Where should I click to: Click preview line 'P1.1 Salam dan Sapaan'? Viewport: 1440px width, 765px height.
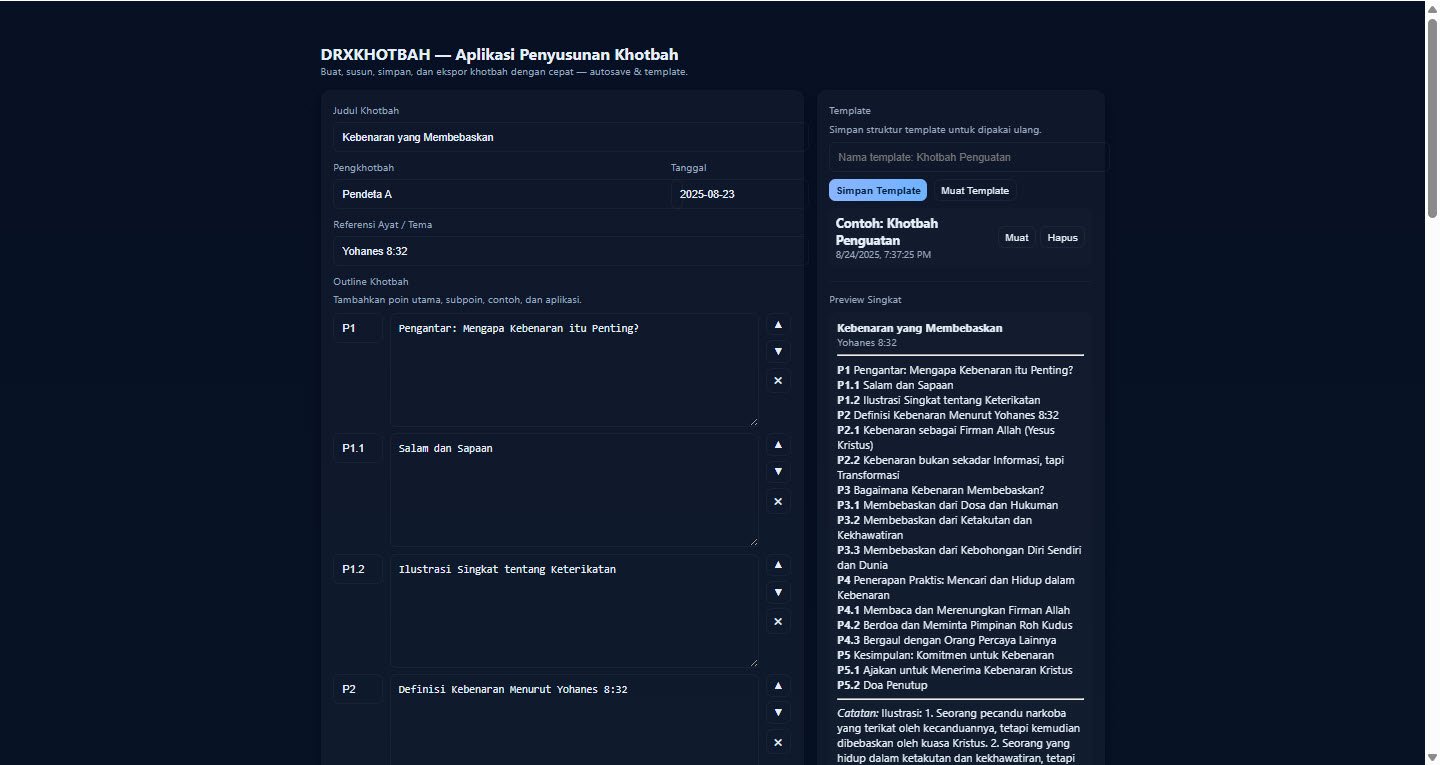(895, 385)
